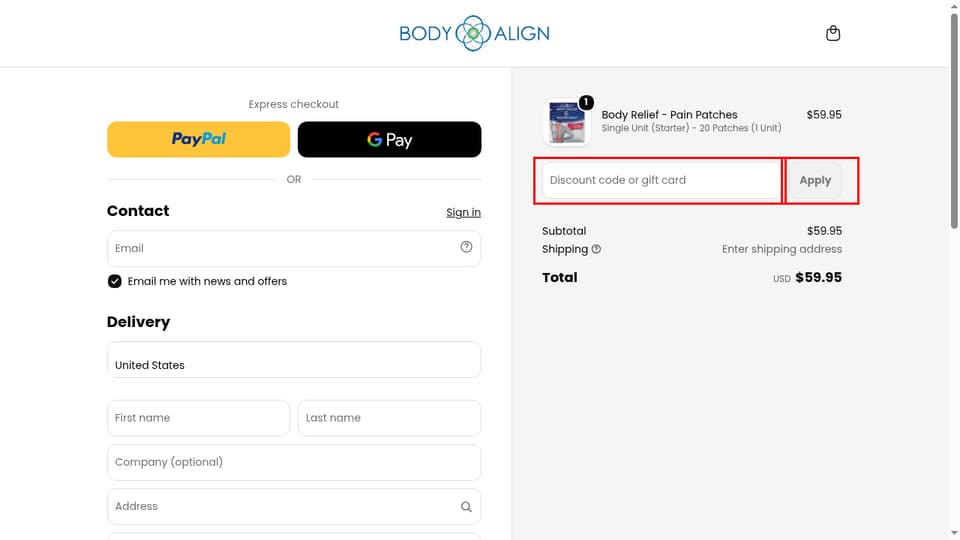
Task: Click the total amount $59.95 bold text
Action: coord(819,277)
